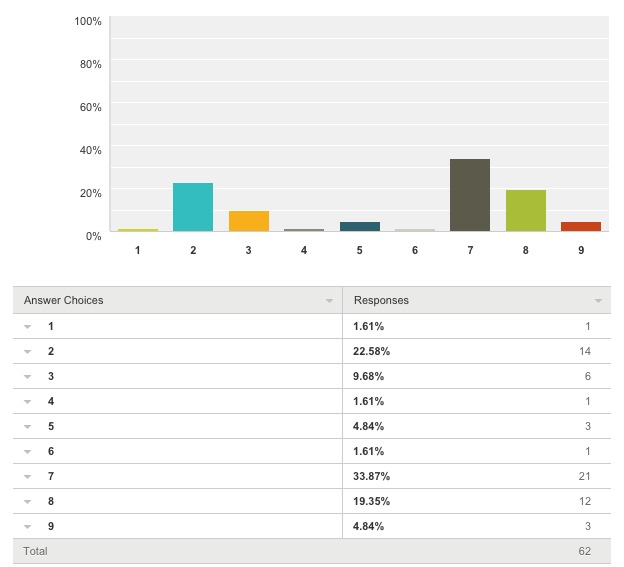Select the red bar for choice 9
The image size is (624, 567).
pos(581,226)
